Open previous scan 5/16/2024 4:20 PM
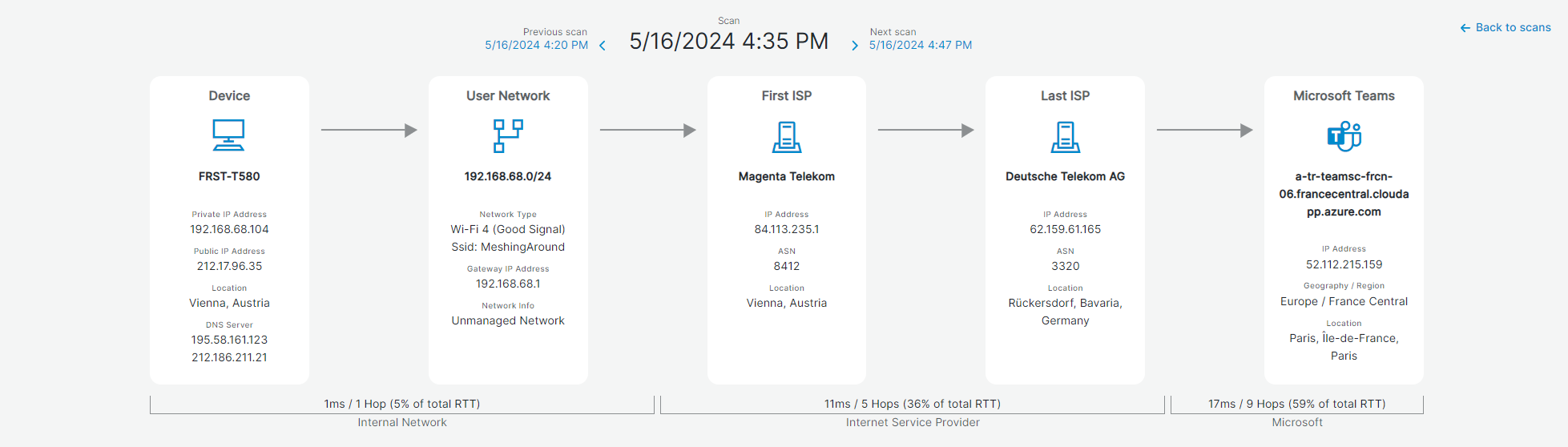 [x=536, y=45]
